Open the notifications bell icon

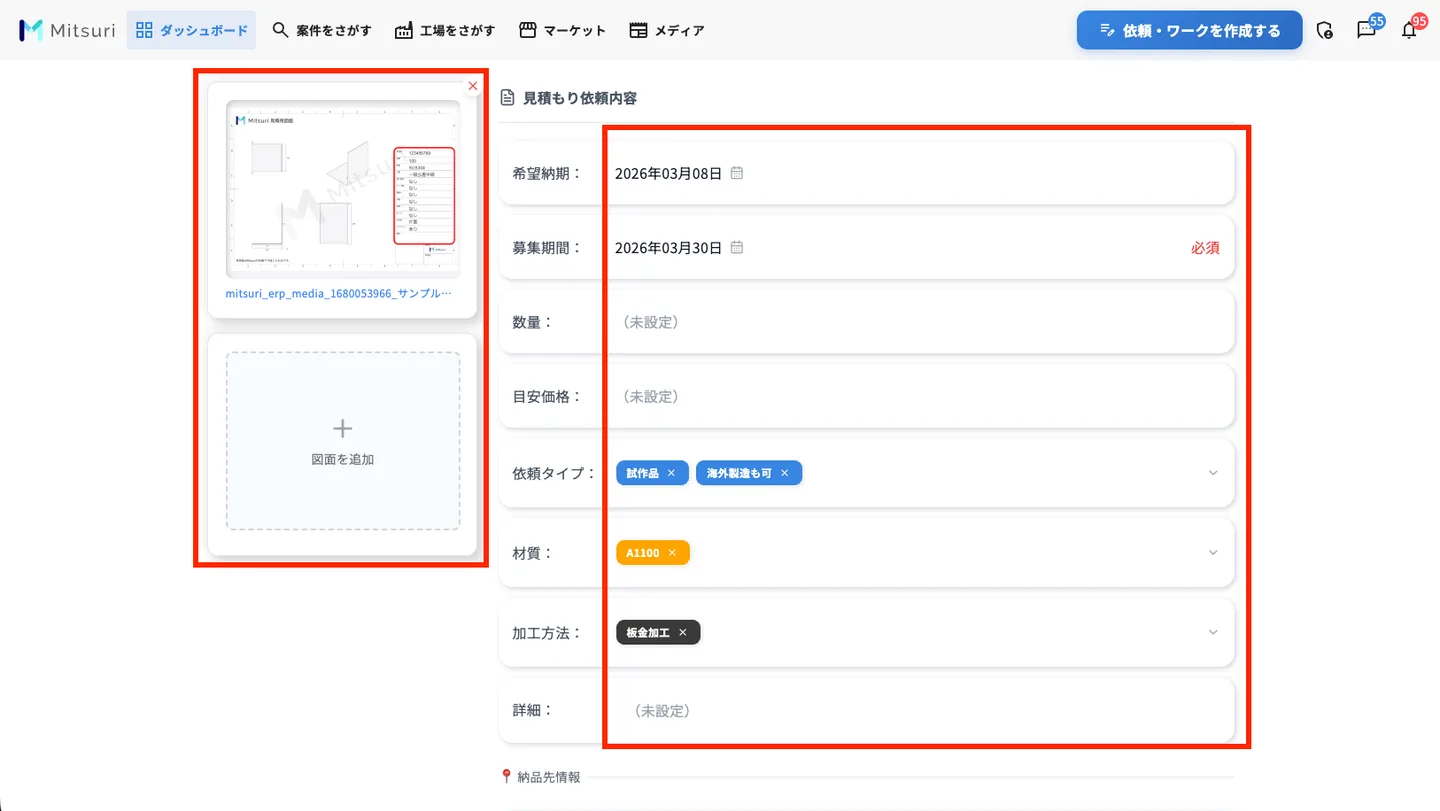point(1409,30)
